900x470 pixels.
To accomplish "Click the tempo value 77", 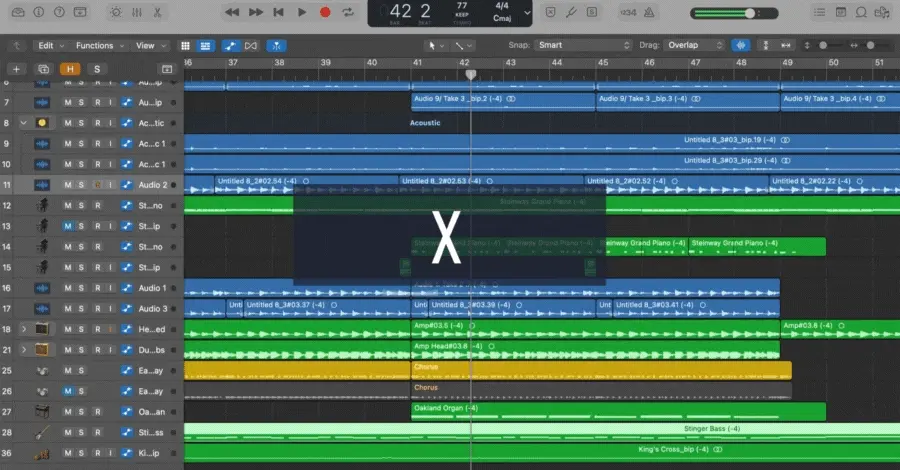I will 462,6.
